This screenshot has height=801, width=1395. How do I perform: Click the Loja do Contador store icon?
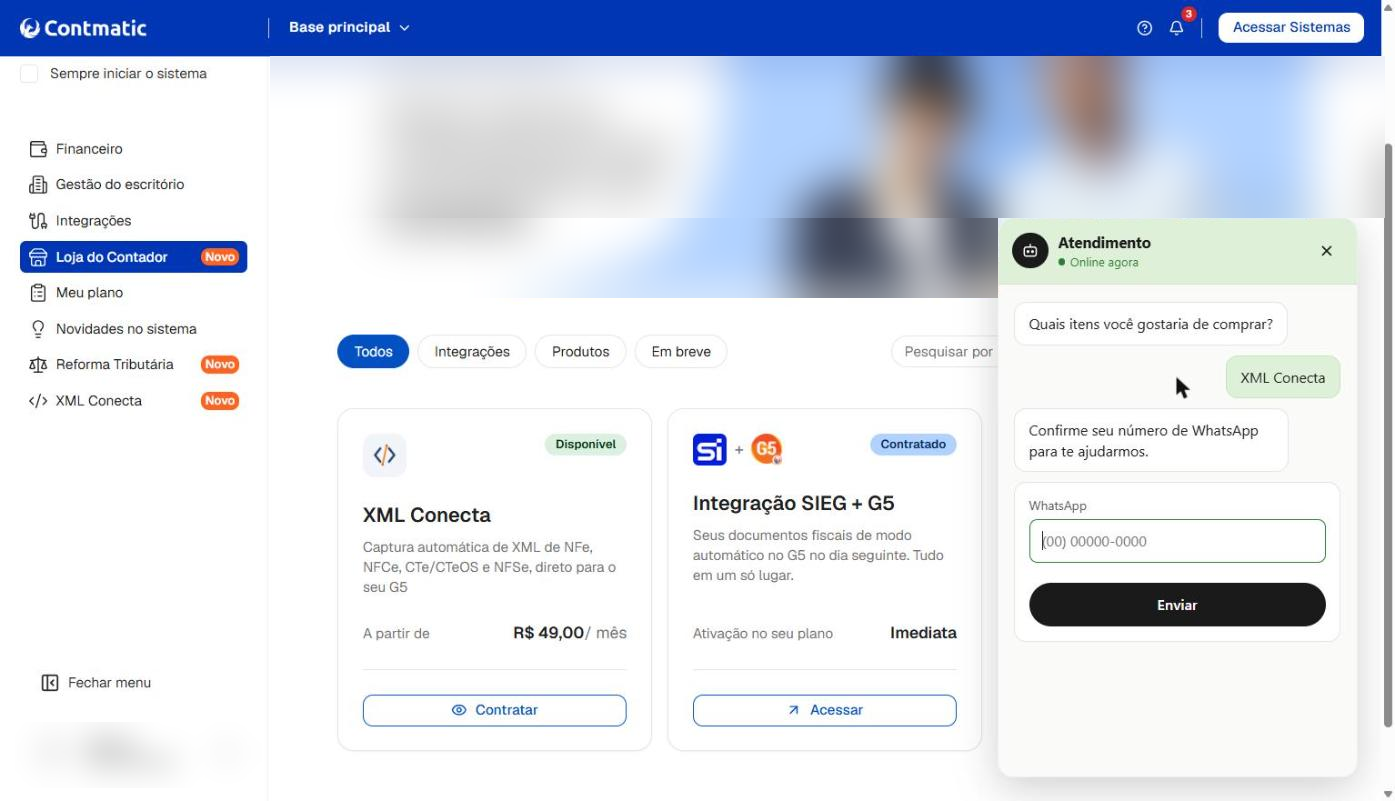(39, 257)
